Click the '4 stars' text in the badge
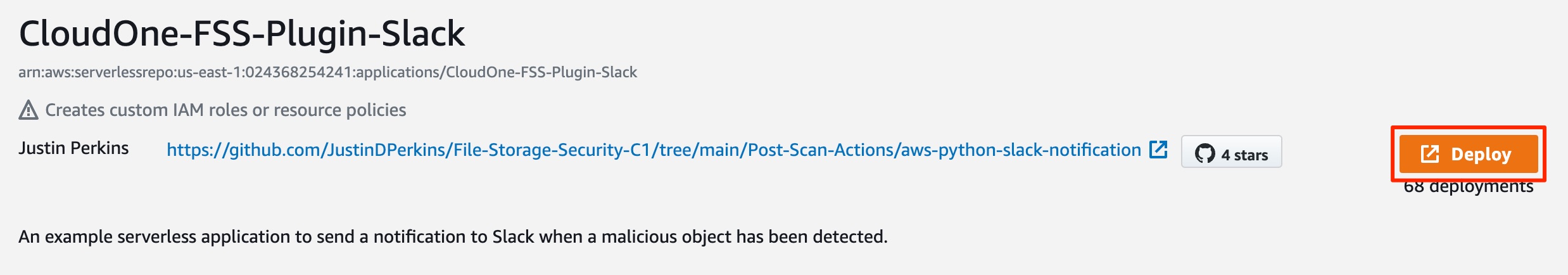 pyautogui.click(x=1244, y=155)
